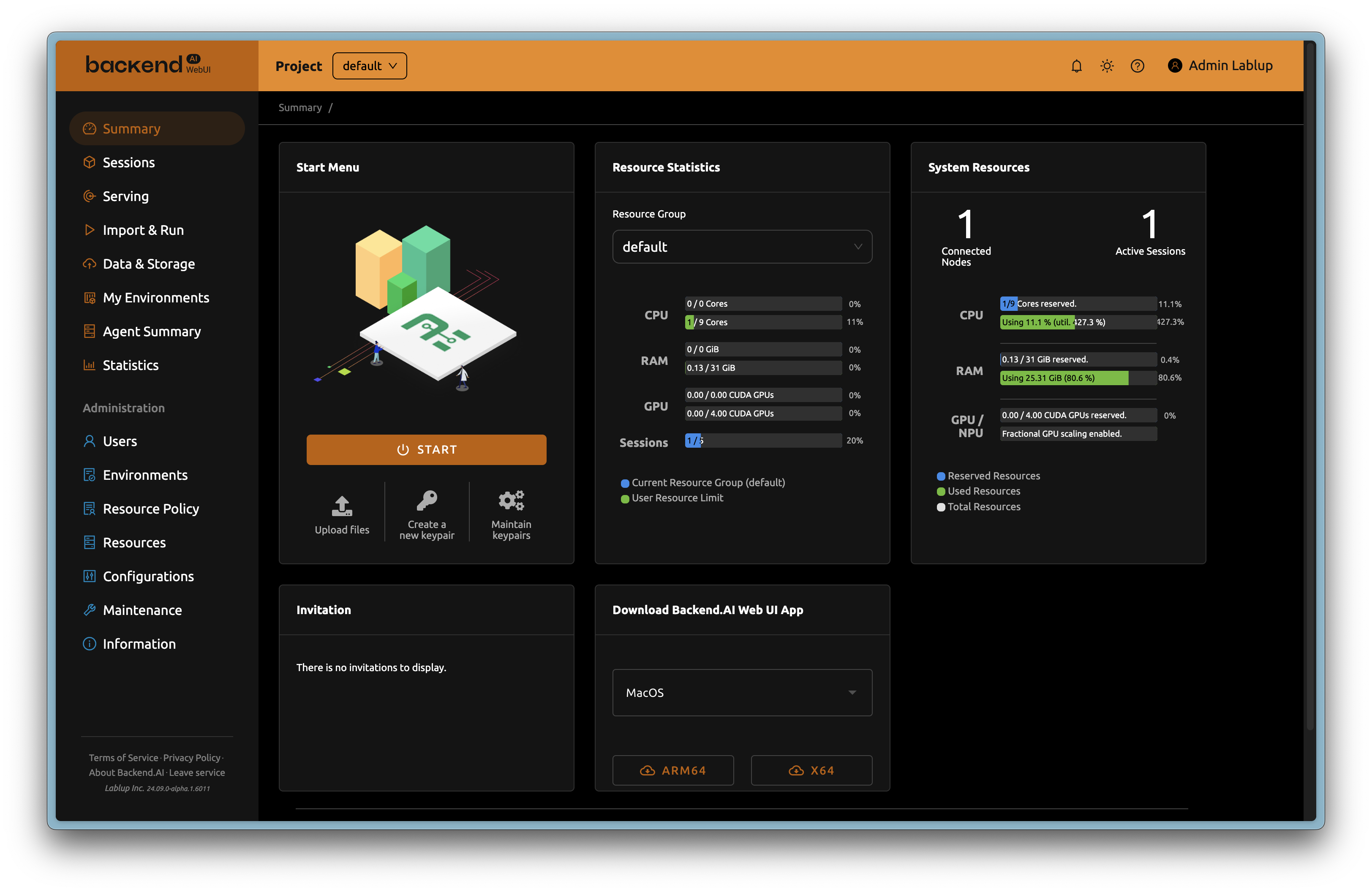The height and width of the screenshot is (892, 1372).
Task: Click the white Total Resources legend dot
Action: click(x=941, y=508)
